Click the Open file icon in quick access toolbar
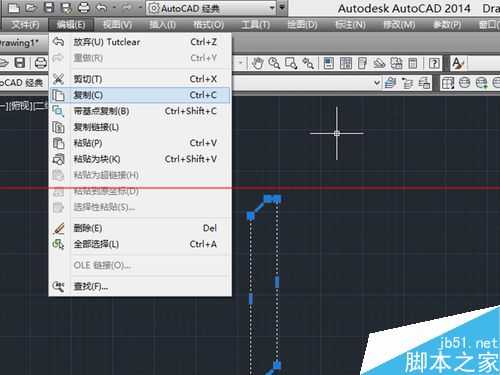The height and width of the screenshot is (375, 500). pos(31,8)
